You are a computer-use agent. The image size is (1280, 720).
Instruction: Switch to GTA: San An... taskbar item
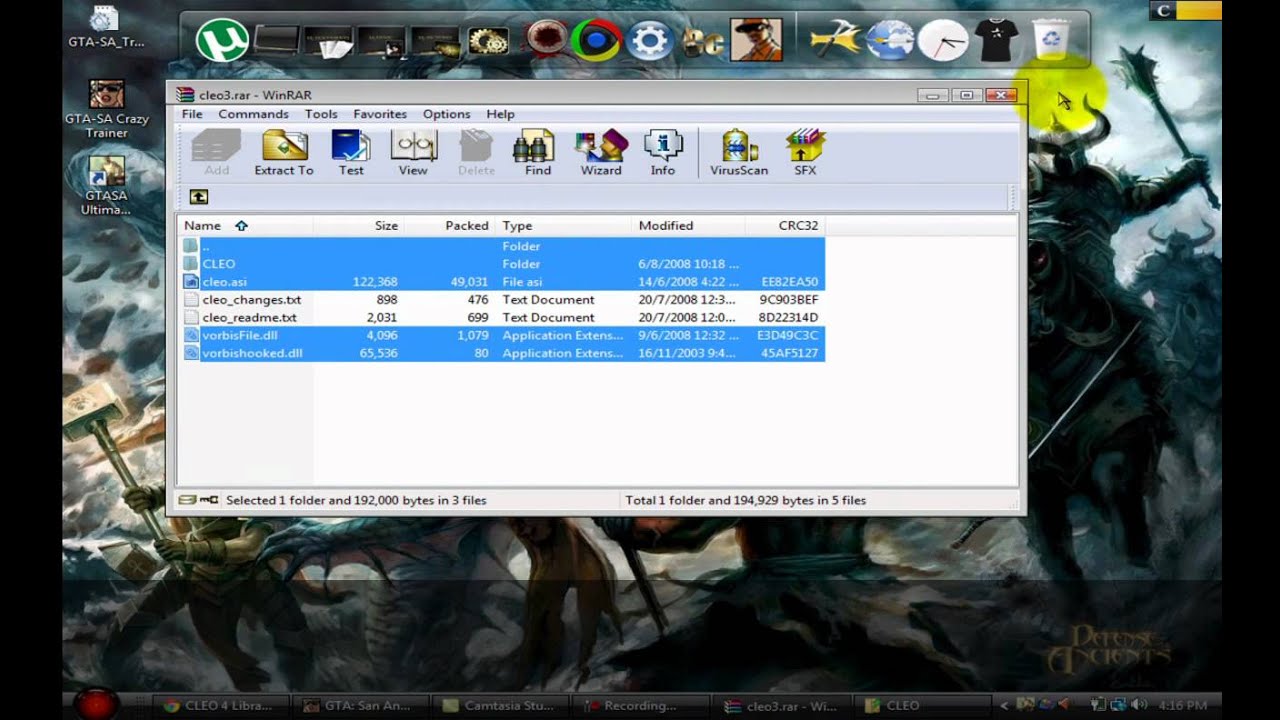coord(361,706)
